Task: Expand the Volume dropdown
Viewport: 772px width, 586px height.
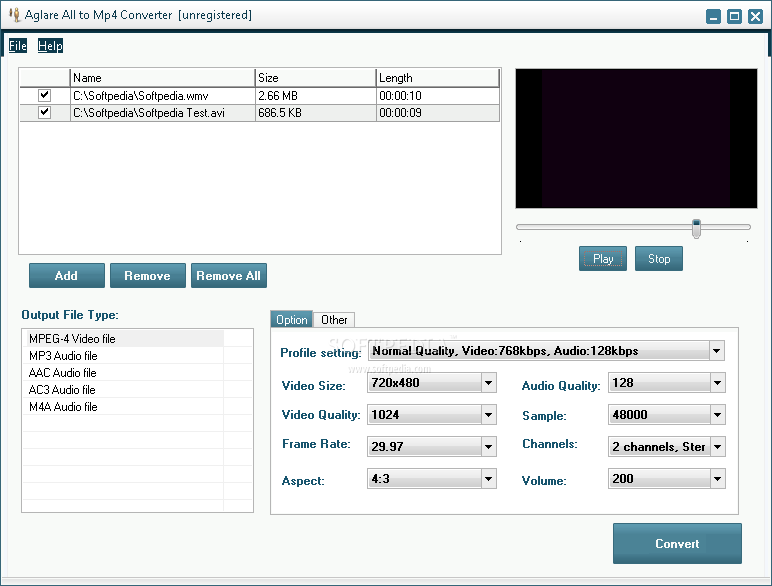Action: pos(717,479)
